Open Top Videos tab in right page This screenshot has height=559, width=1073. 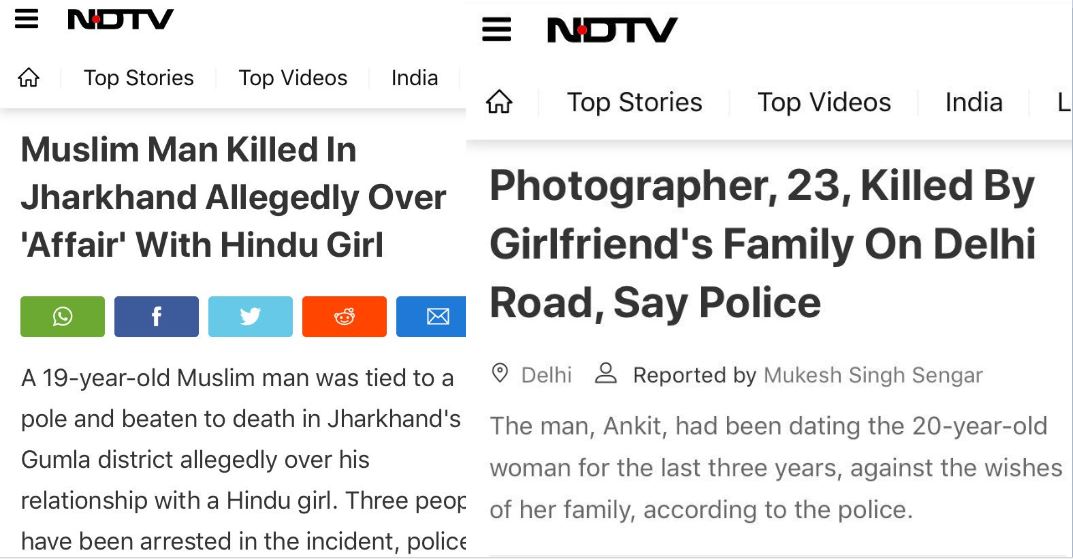(824, 102)
